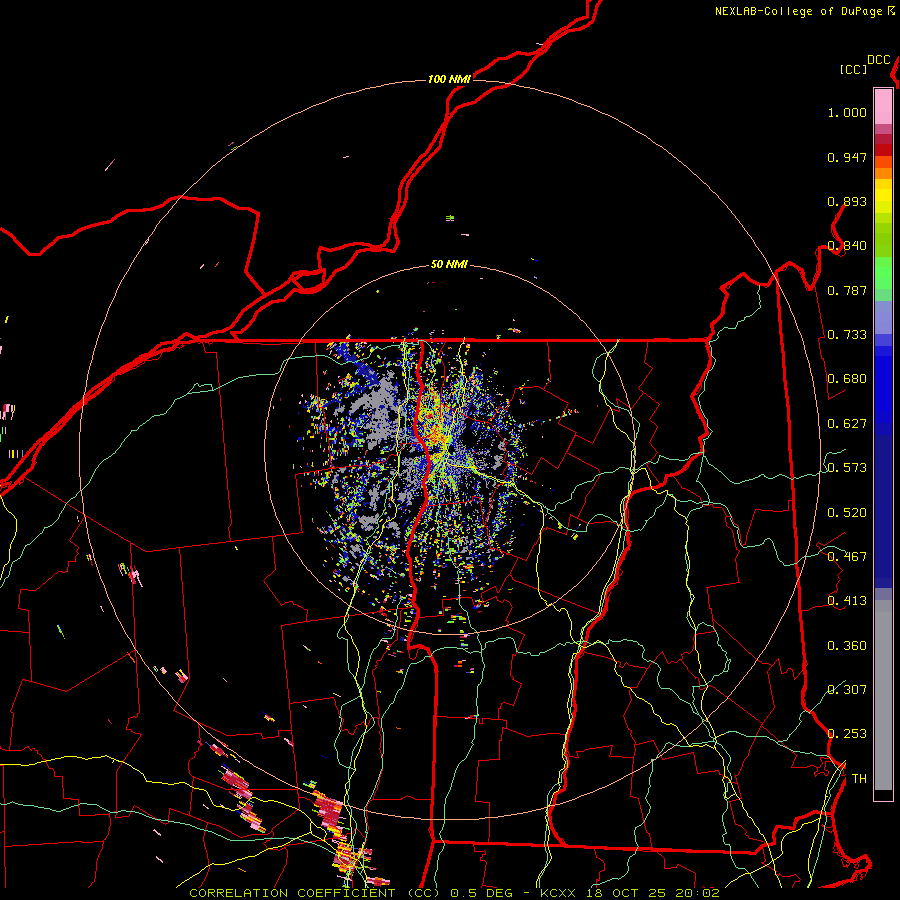This screenshot has width=900, height=900.
Task: Click the 0.787 scale value
Action: pos(847,290)
